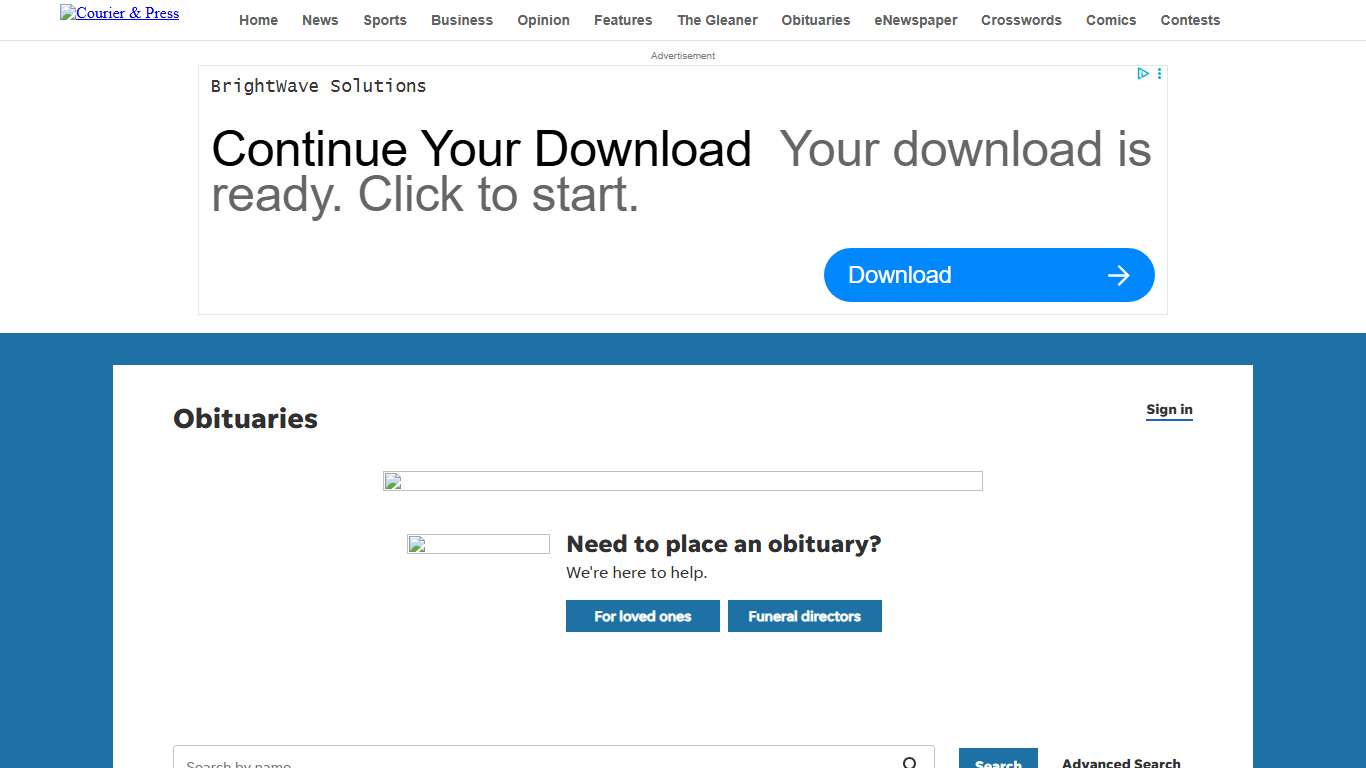Go to the Sports section

pos(385,20)
